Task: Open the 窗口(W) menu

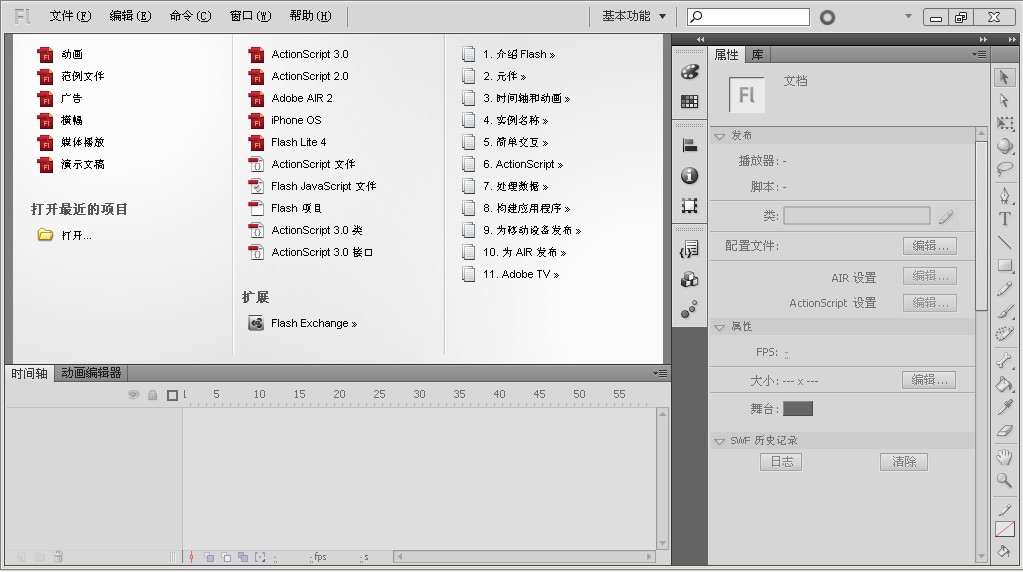Action: click(x=251, y=16)
